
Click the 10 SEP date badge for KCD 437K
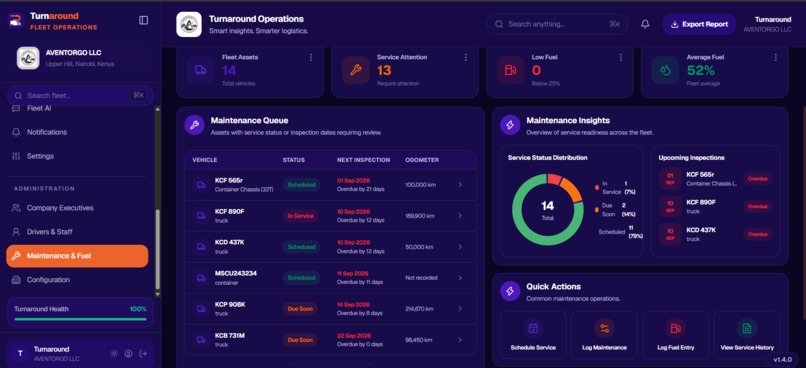670,234
